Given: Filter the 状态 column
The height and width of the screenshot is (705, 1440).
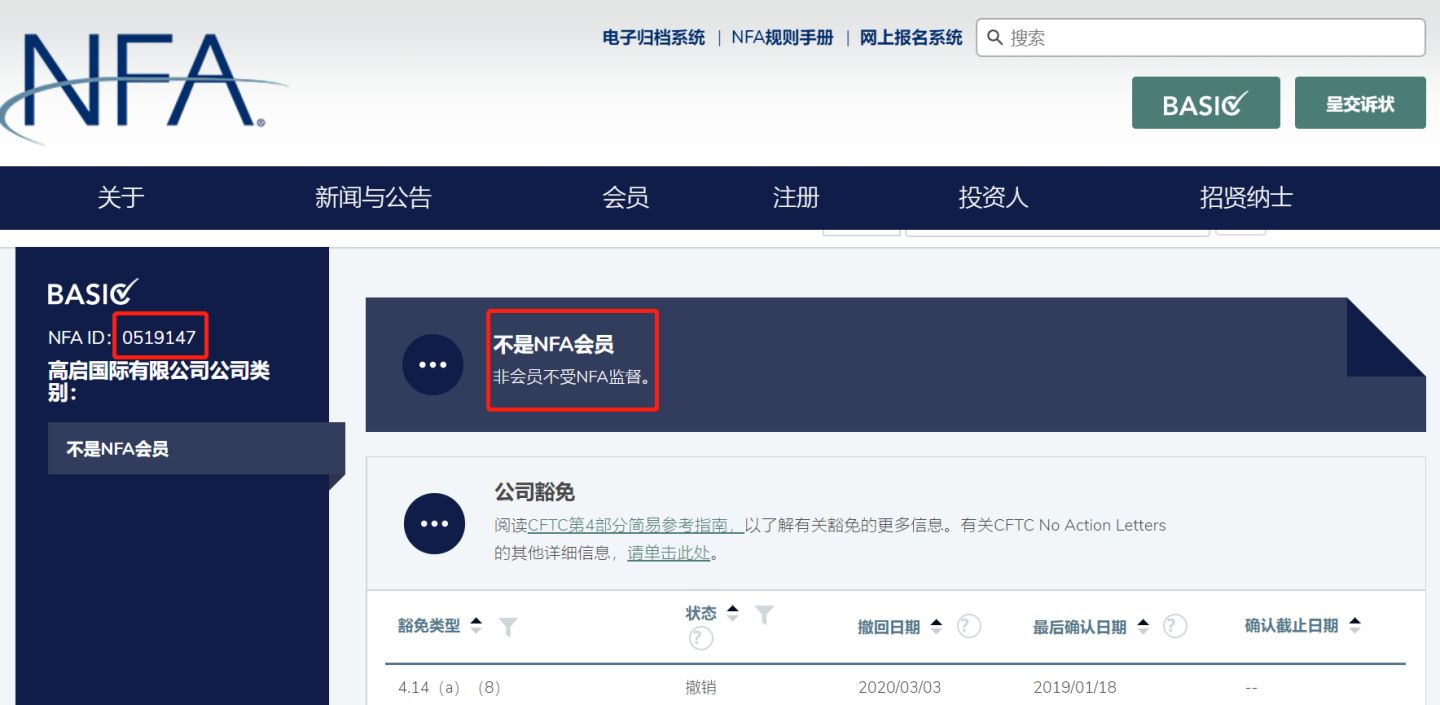Looking at the screenshot, I should tap(764, 615).
